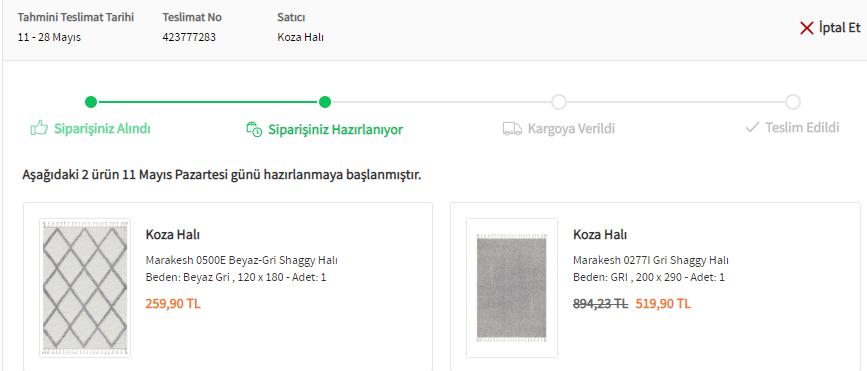867x371 pixels.
Task: Click the discounted 519,90 TL price
Action: (663, 304)
